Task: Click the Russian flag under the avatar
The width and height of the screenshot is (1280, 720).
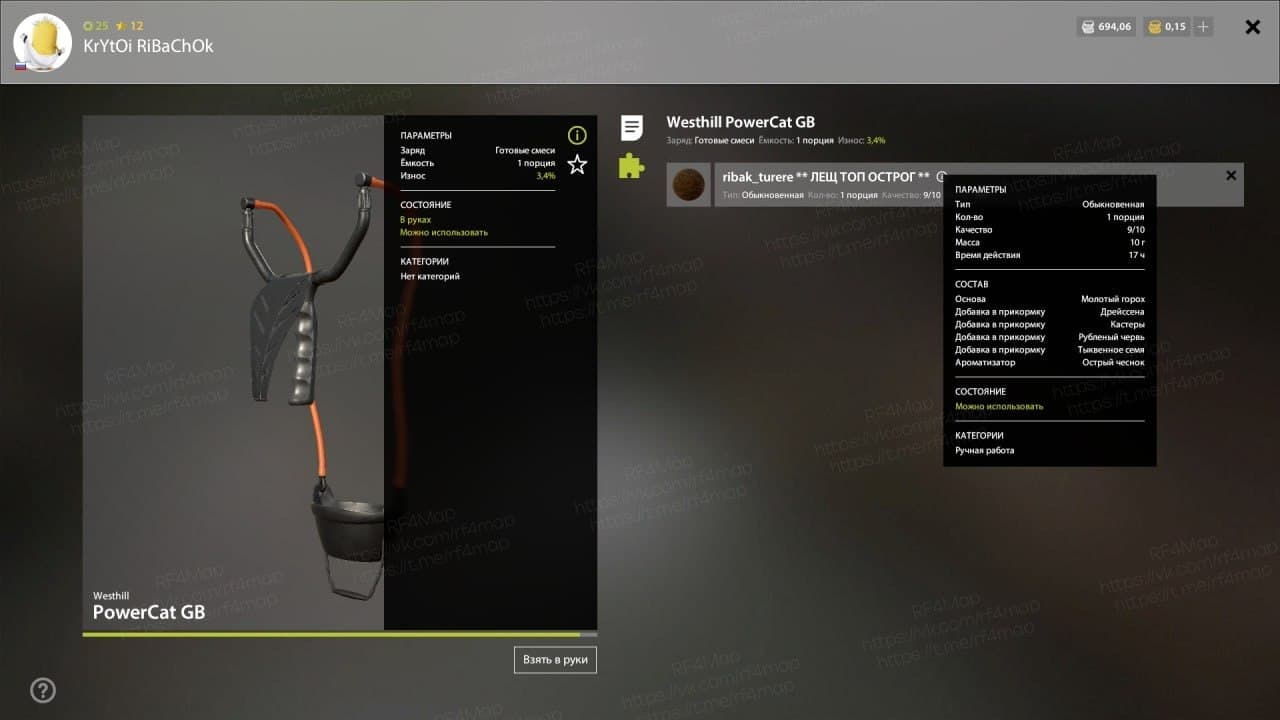Action: [x=20, y=66]
